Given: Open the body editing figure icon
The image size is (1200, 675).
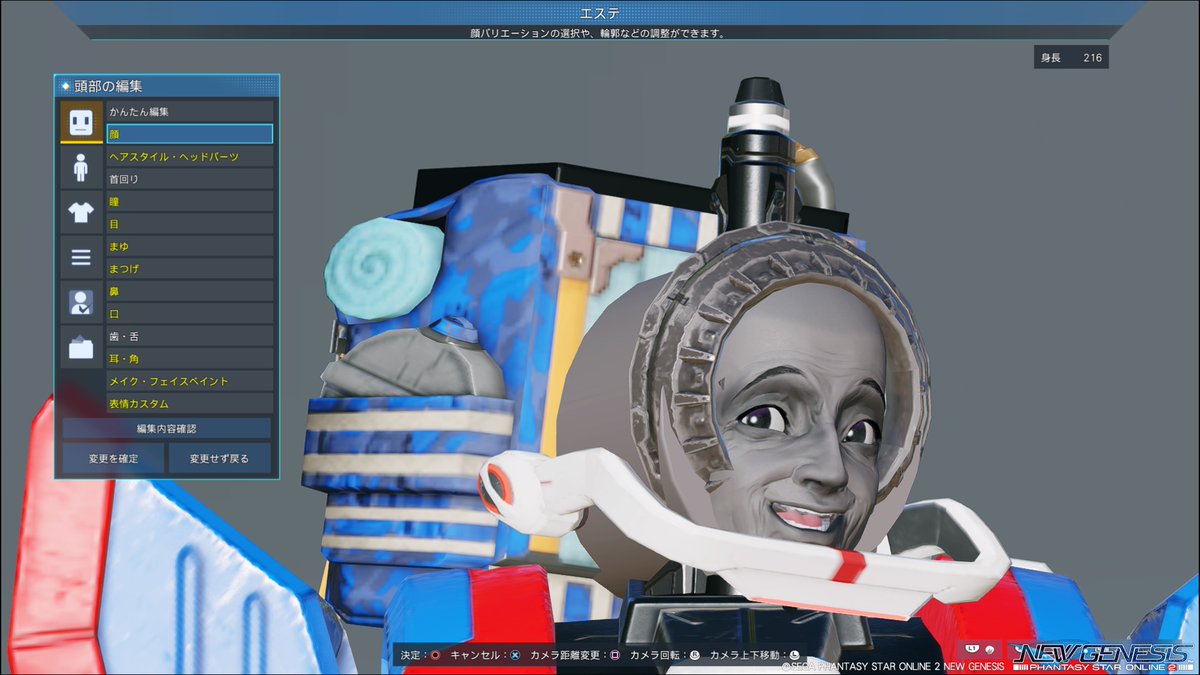Looking at the screenshot, I should (x=81, y=167).
